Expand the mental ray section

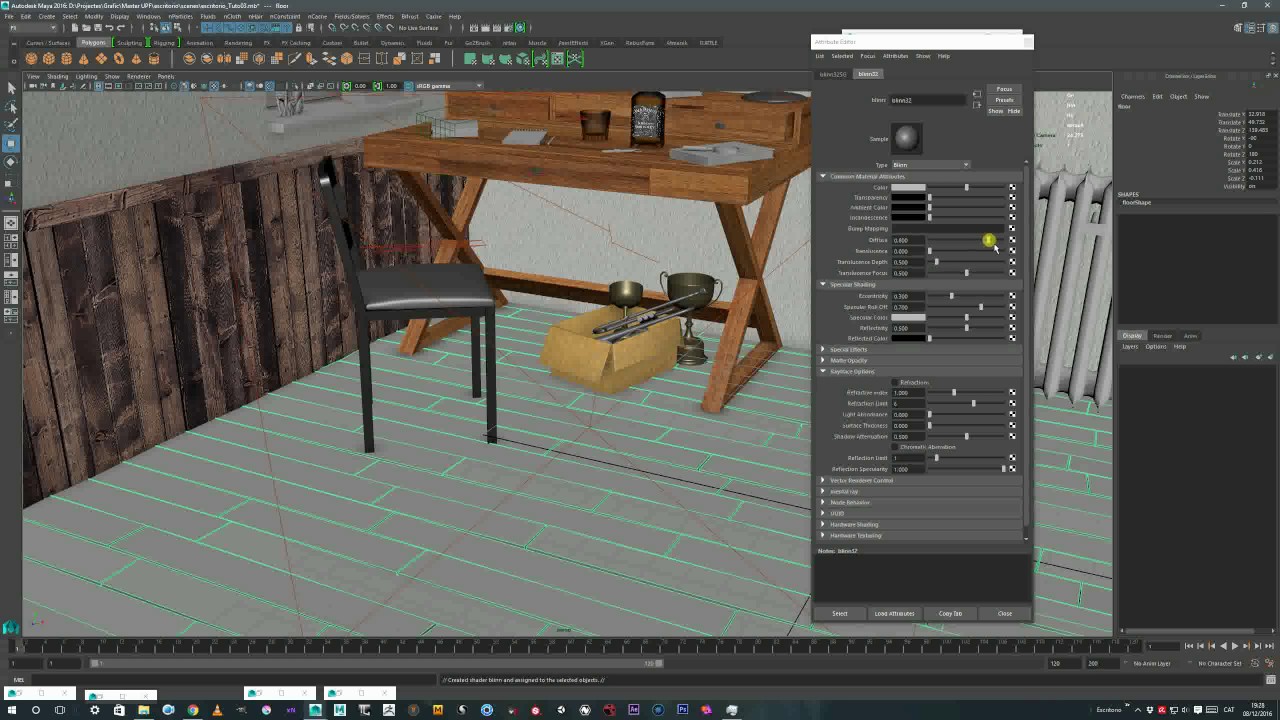(x=823, y=491)
